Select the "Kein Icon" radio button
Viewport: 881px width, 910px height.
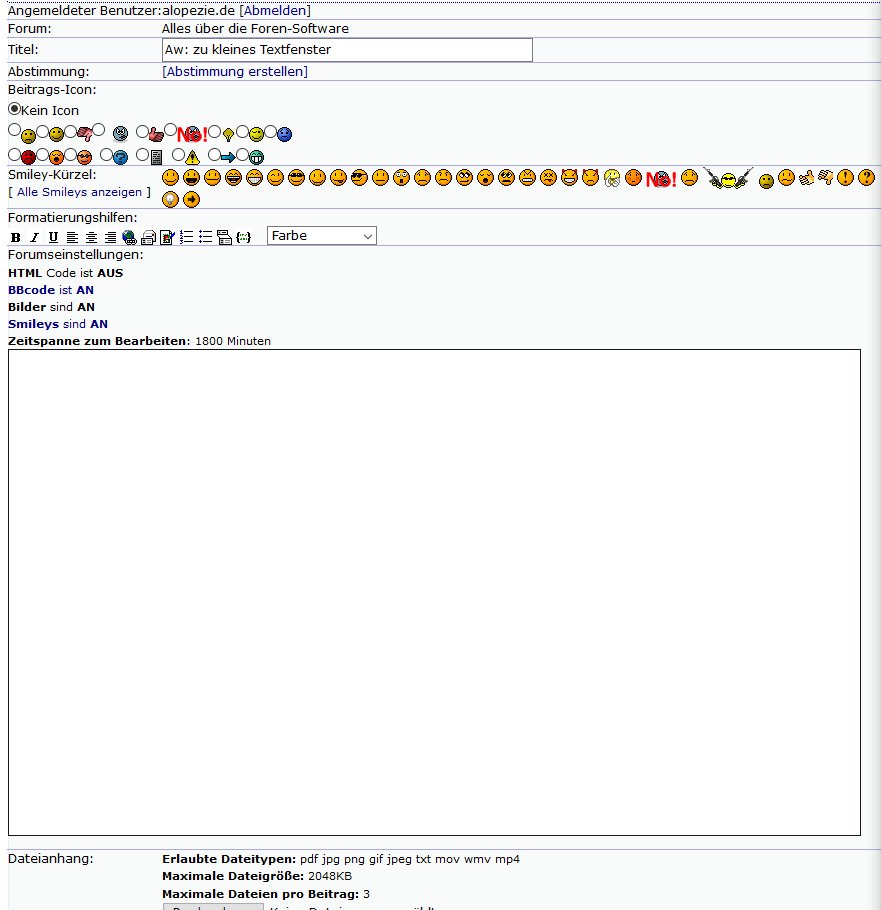14,109
